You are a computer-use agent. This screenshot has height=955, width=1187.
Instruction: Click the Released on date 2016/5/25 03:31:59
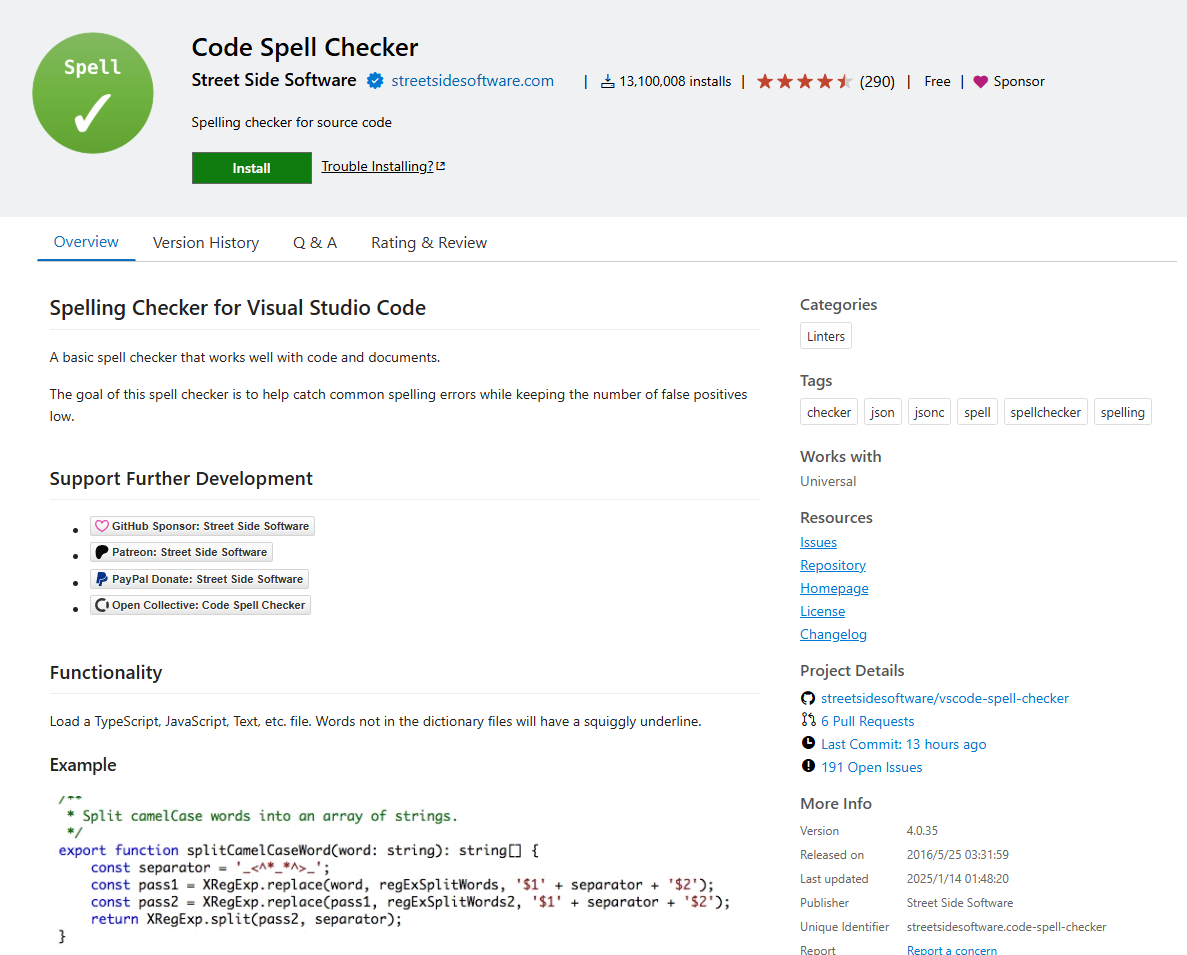[x=958, y=854]
